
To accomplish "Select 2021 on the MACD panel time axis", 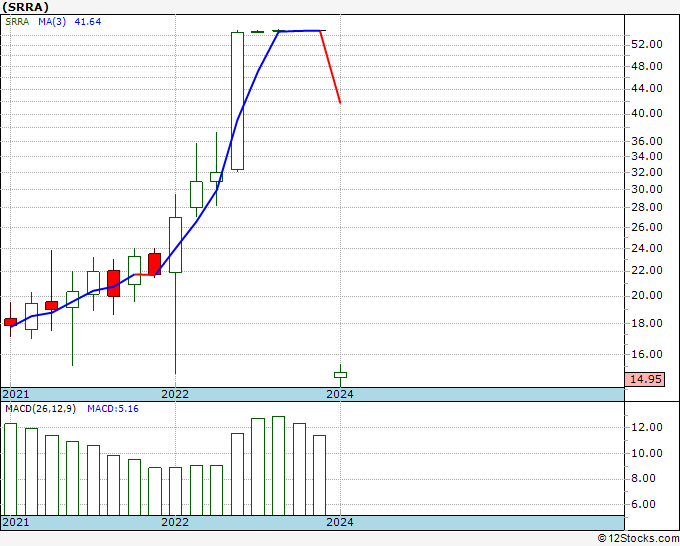I will point(16,522).
